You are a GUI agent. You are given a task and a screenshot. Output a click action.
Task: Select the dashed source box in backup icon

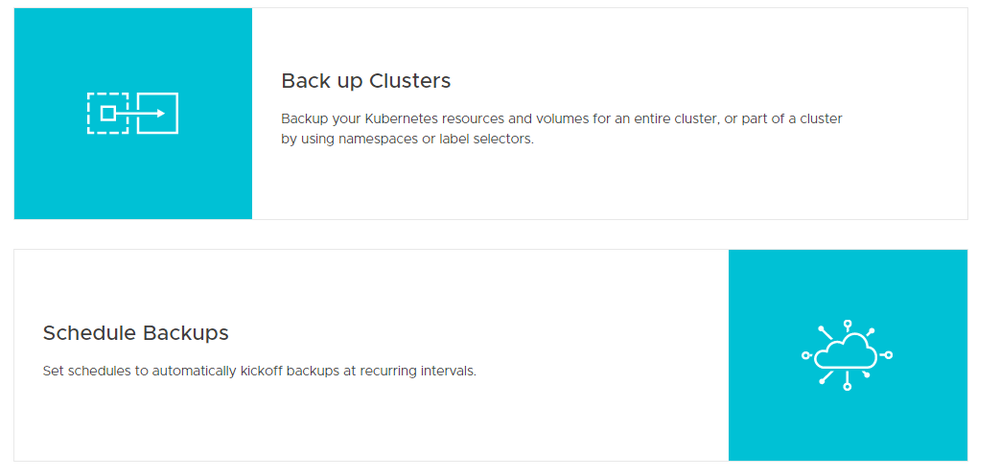[x=108, y=113]
